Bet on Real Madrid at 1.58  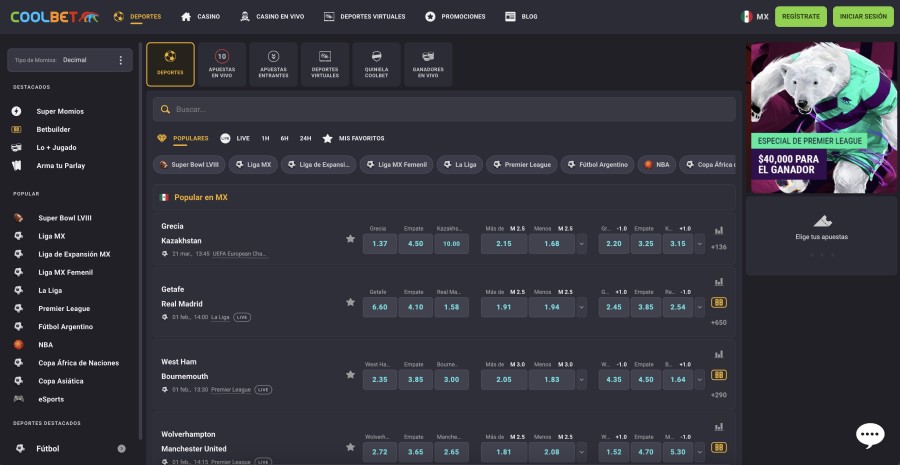pos(451,307)
